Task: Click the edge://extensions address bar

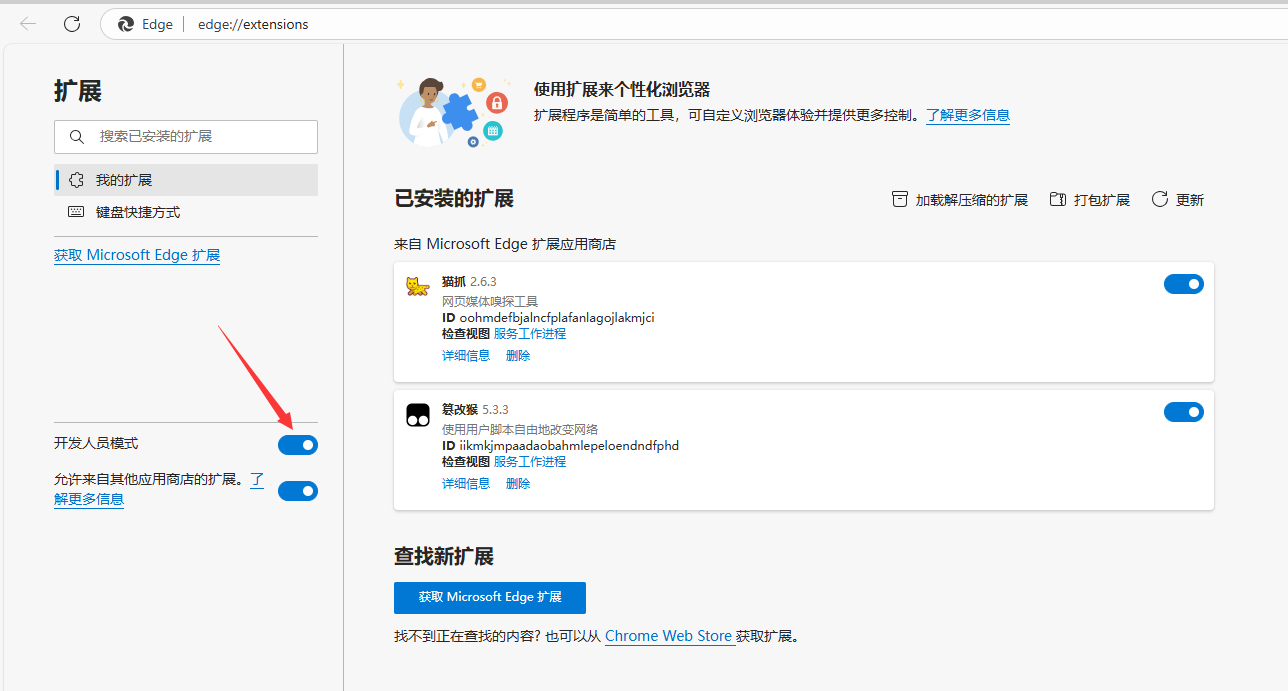Action: (694, 24)
